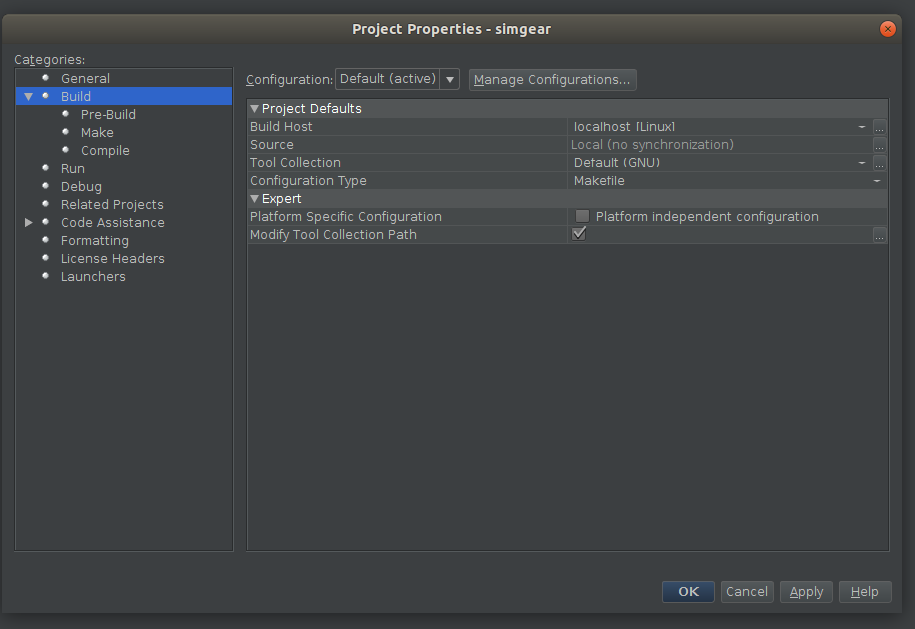The width and height of the screenshot is (915, 629).
Task: Open the Pre-Build subcategory
Action: [x=108, y=114]
